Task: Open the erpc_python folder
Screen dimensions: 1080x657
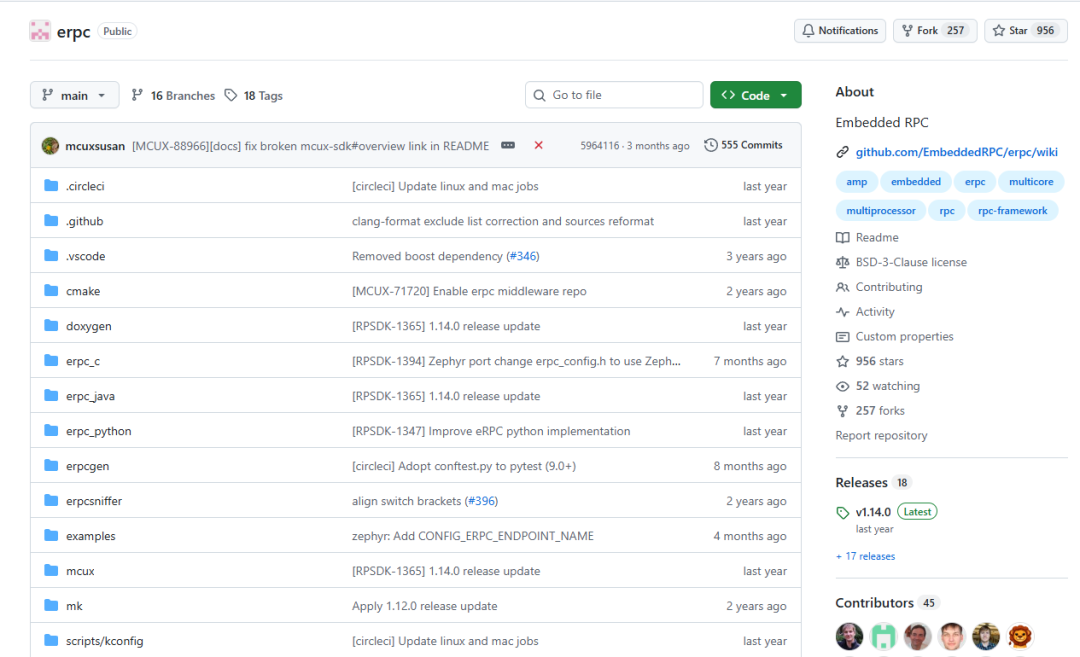Action: [98, 431]
